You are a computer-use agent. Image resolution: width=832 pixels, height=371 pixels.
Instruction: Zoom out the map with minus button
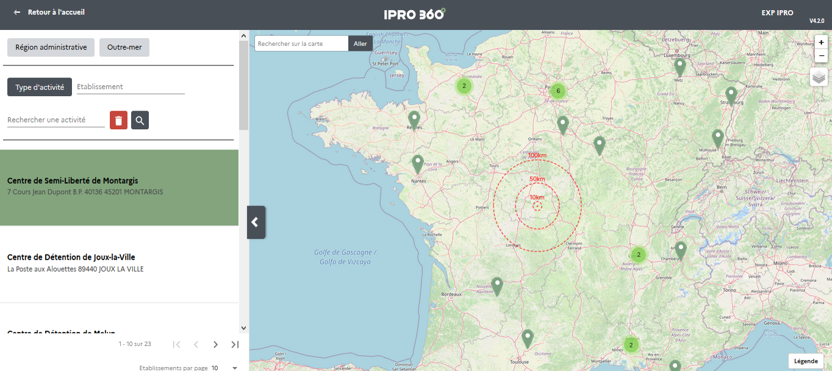point(821,55)
